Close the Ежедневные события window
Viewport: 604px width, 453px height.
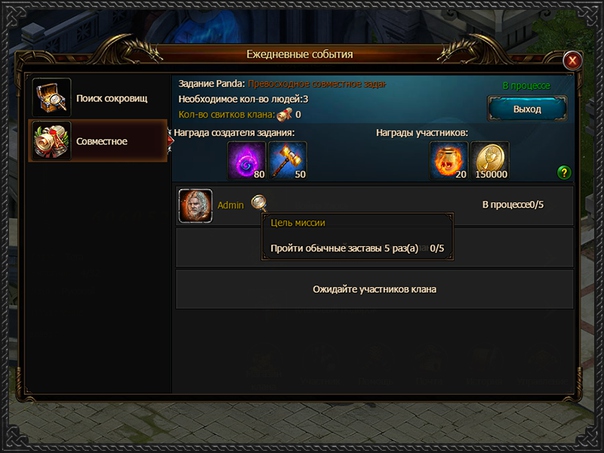pyautogui.click(x=572, y=60)
